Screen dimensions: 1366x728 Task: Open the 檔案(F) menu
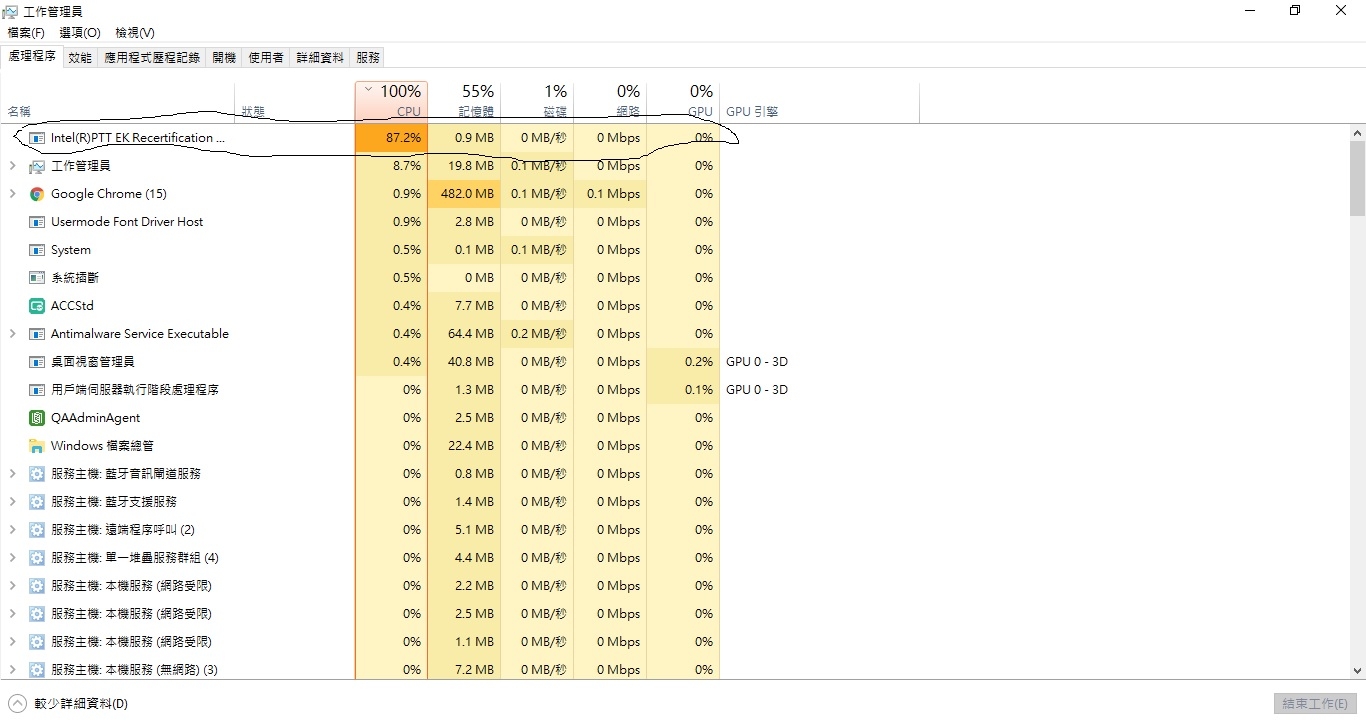tap(26, 33)
